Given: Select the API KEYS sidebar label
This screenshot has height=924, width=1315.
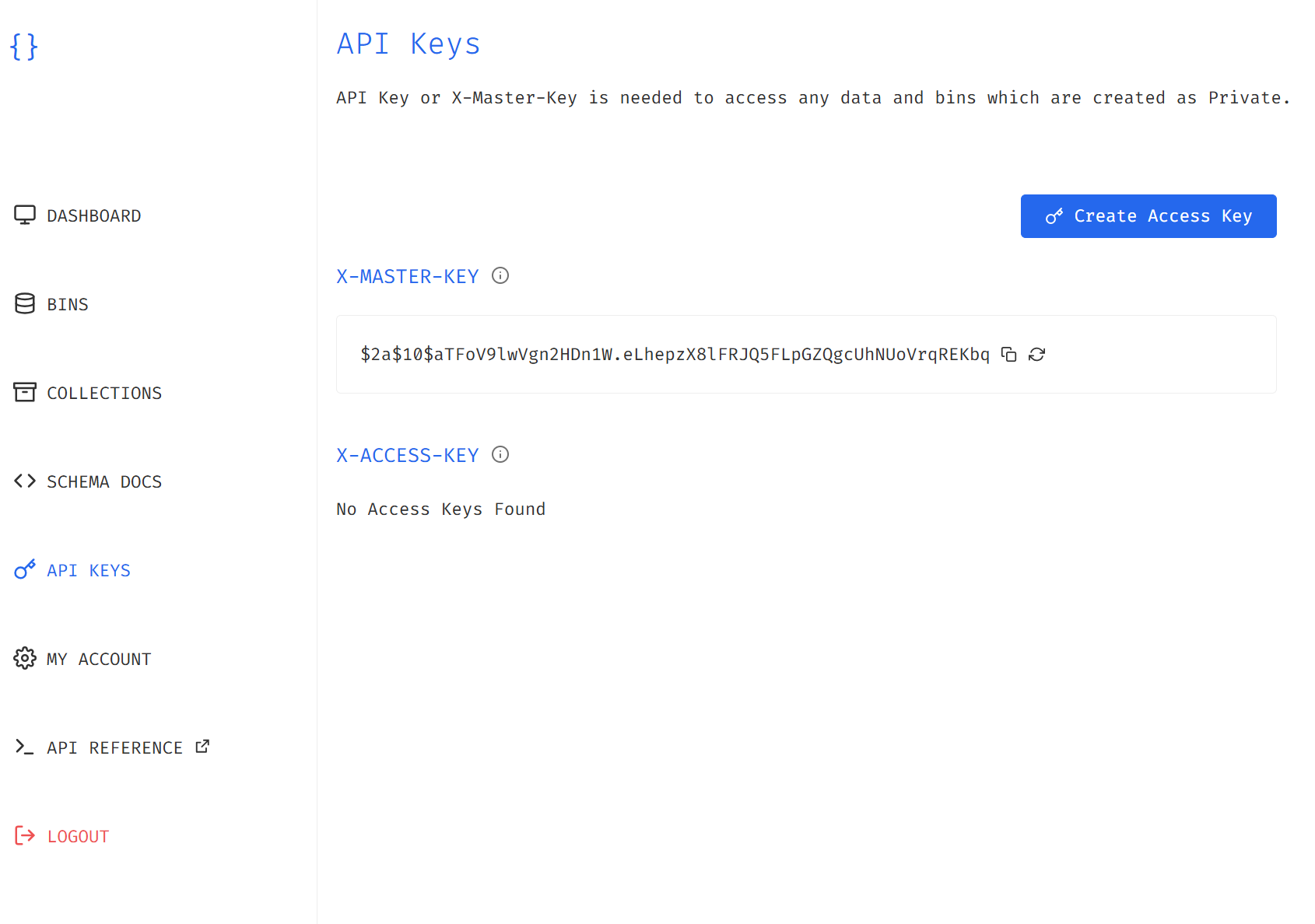Looking at the screenshot, I should click(89, 571).
